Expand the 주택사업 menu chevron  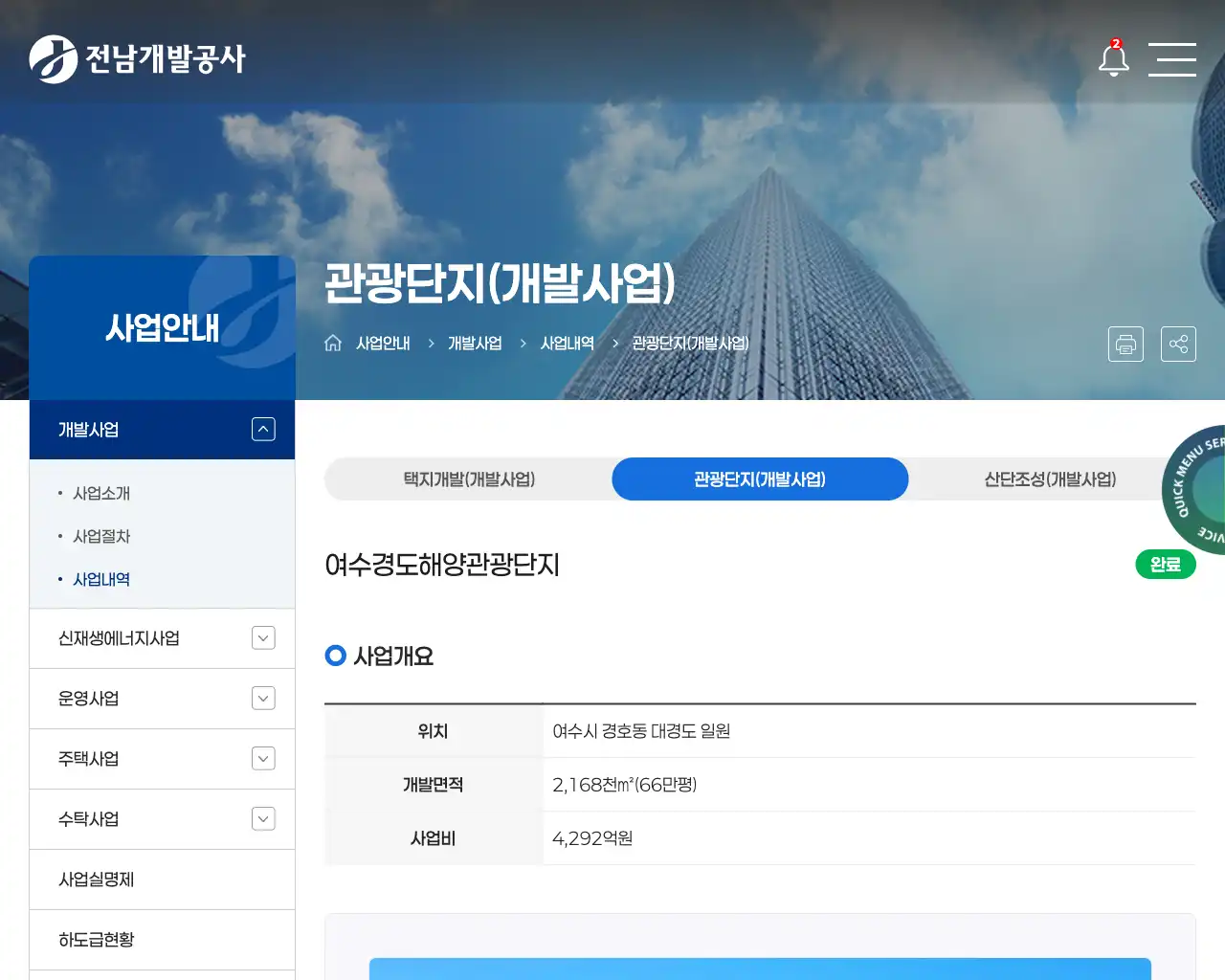click(x=263, y=759)
